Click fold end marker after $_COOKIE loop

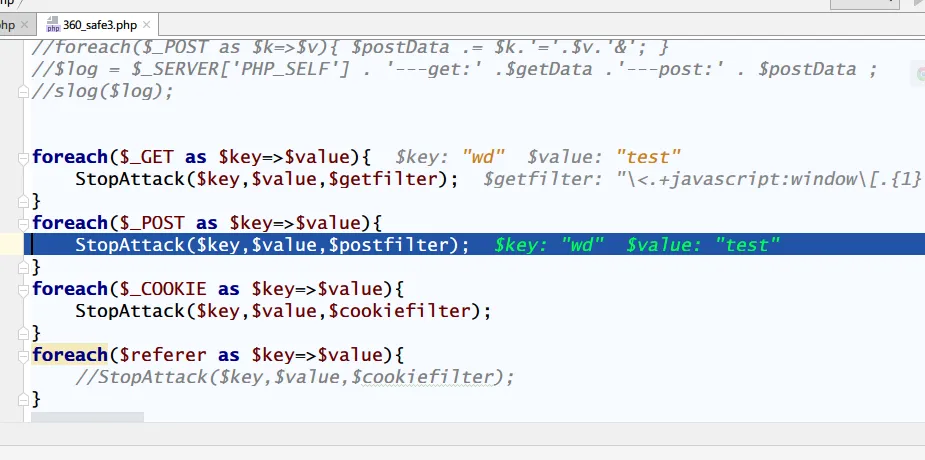25,333
